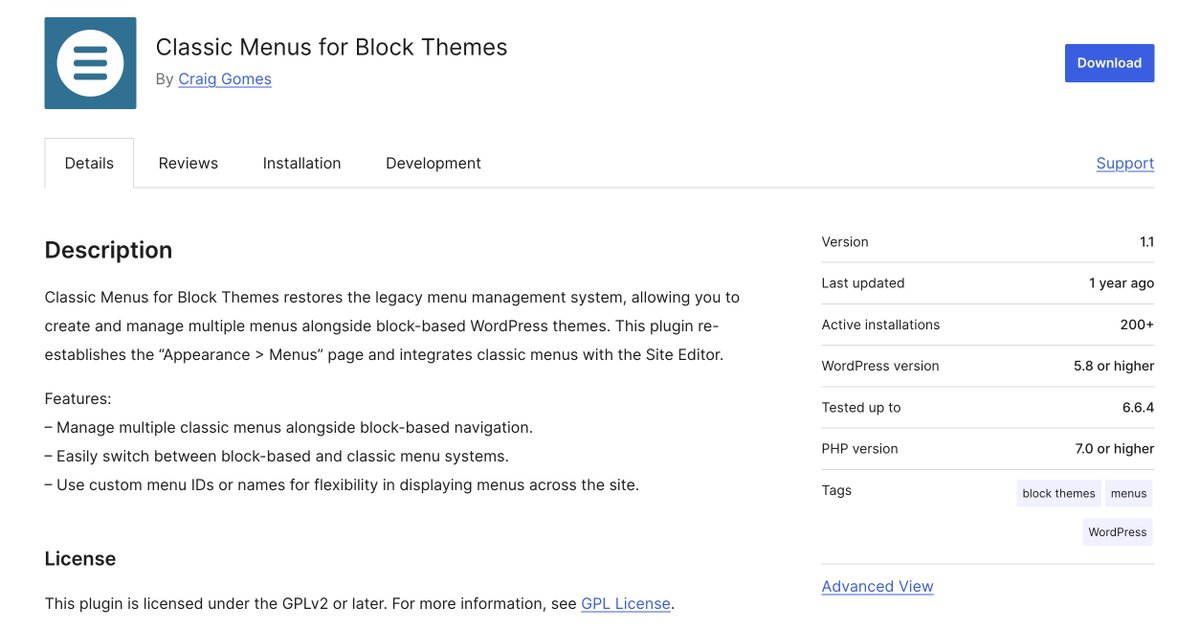
Task: Click the '1 year ago' value
Action: tap(1121, 283)
